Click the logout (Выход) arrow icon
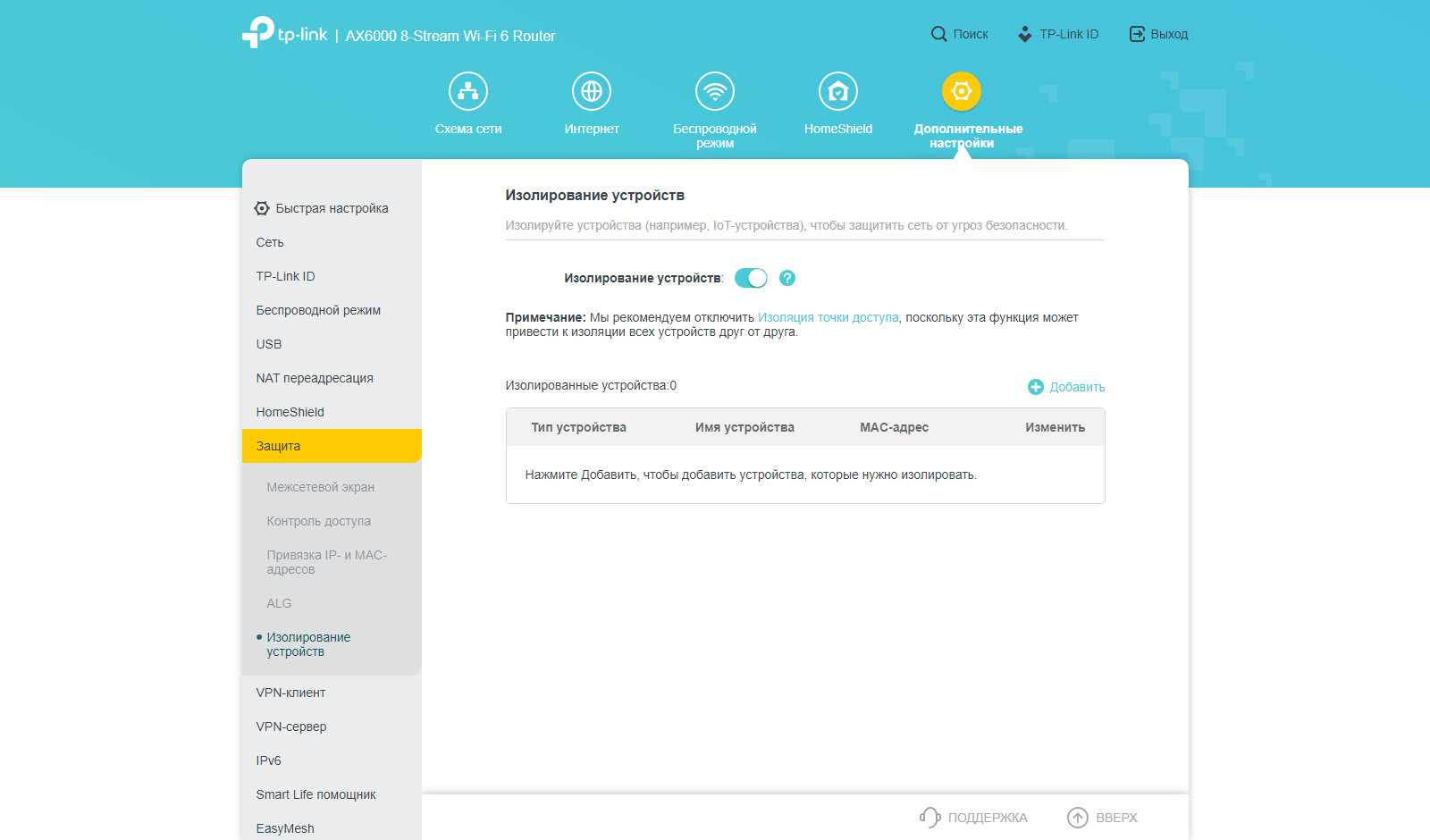The width and height of the screenshot is (1430, 840). 1137,34
